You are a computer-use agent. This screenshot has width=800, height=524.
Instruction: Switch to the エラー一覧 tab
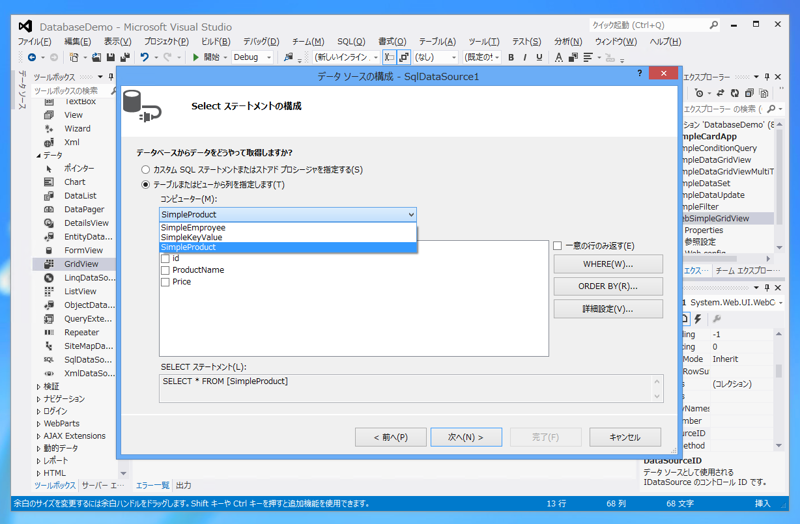pos(152,485)
